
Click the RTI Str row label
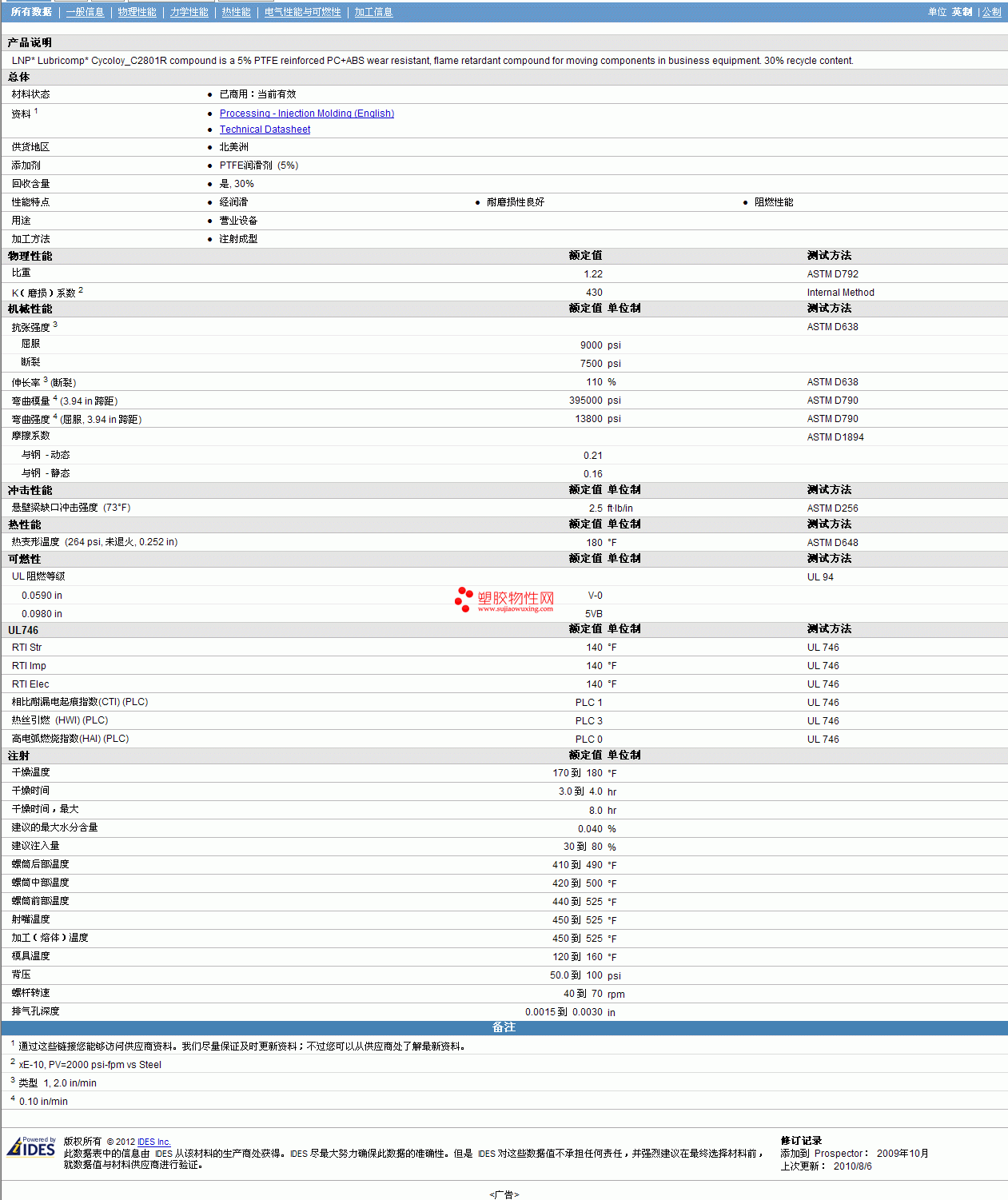(26, 648)
